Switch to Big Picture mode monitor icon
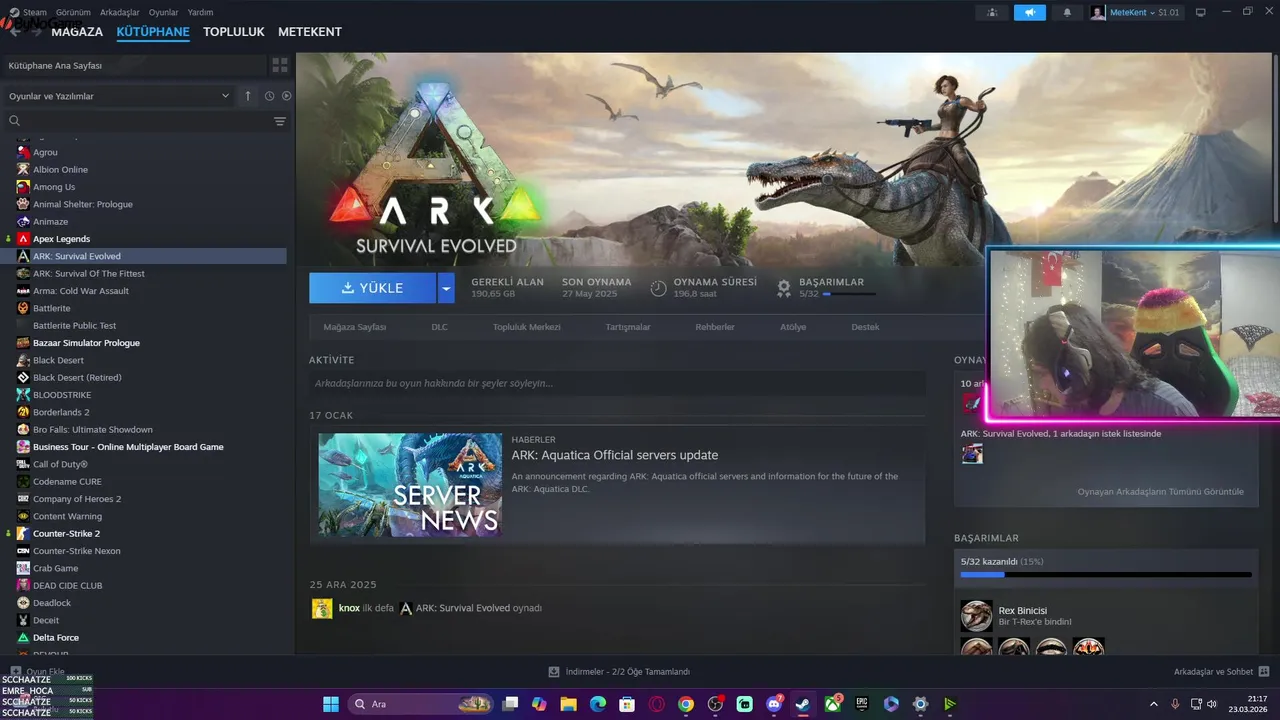 [x=1201, y=12]
